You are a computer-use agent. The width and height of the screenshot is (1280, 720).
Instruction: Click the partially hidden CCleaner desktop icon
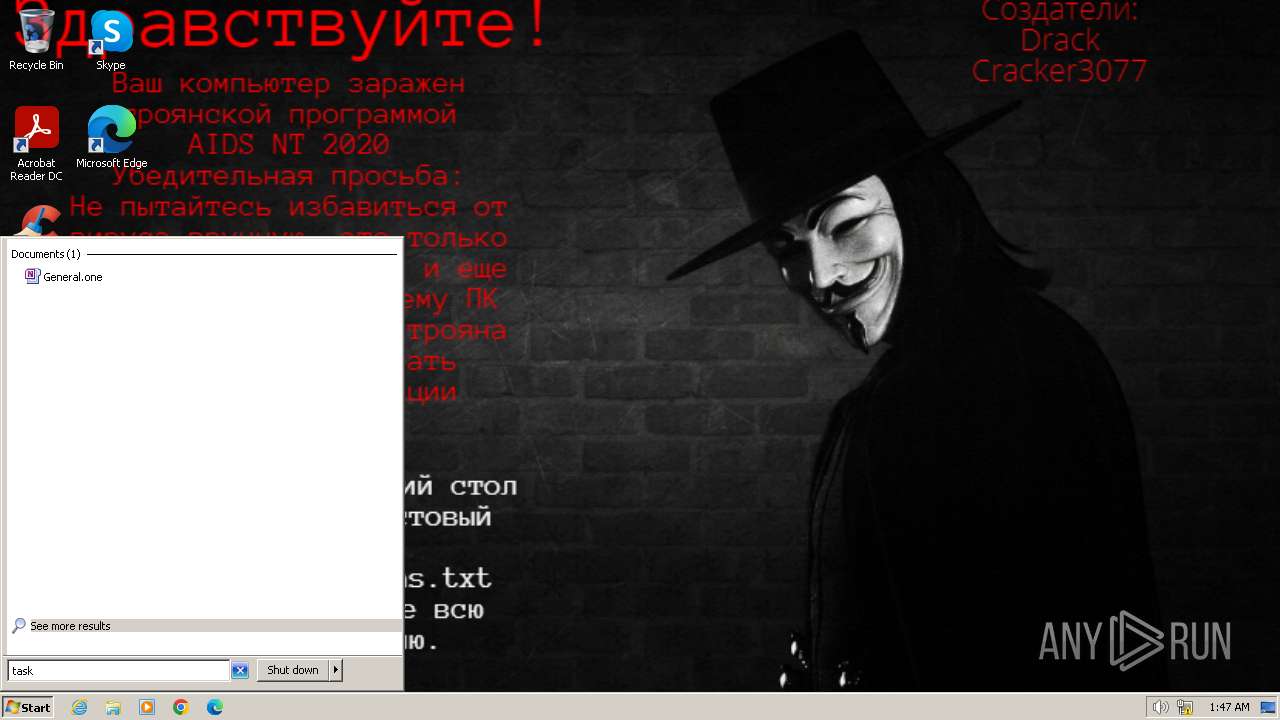coord(38,220)
